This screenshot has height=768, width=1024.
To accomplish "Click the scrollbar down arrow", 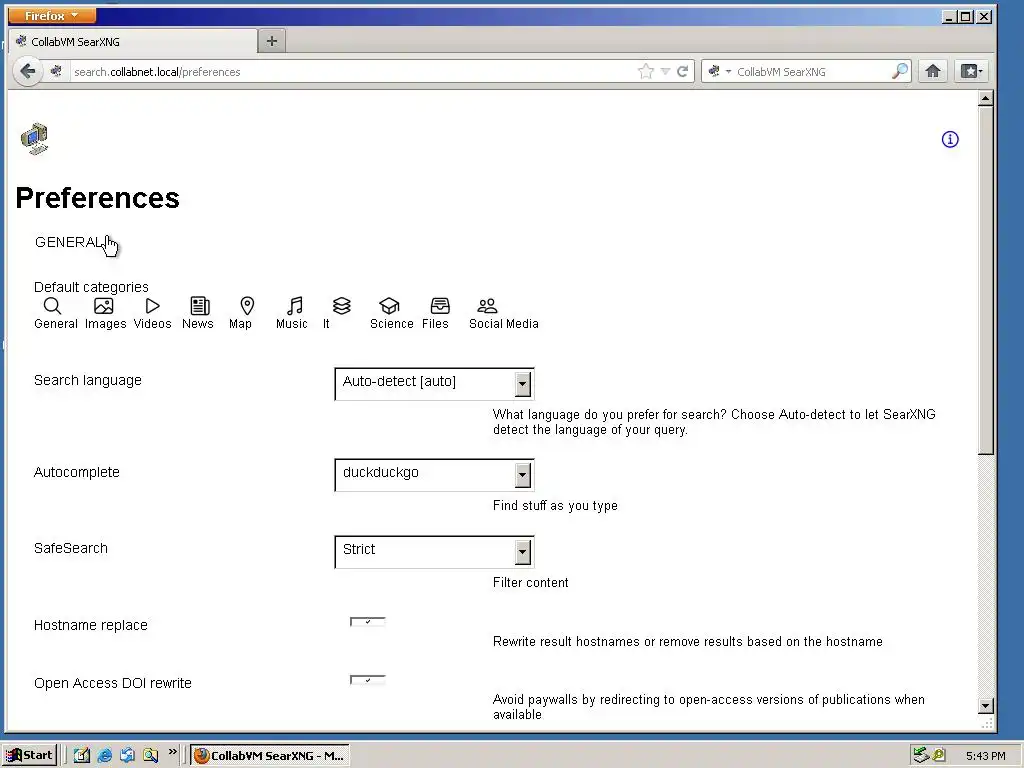I will click(985, 706).
